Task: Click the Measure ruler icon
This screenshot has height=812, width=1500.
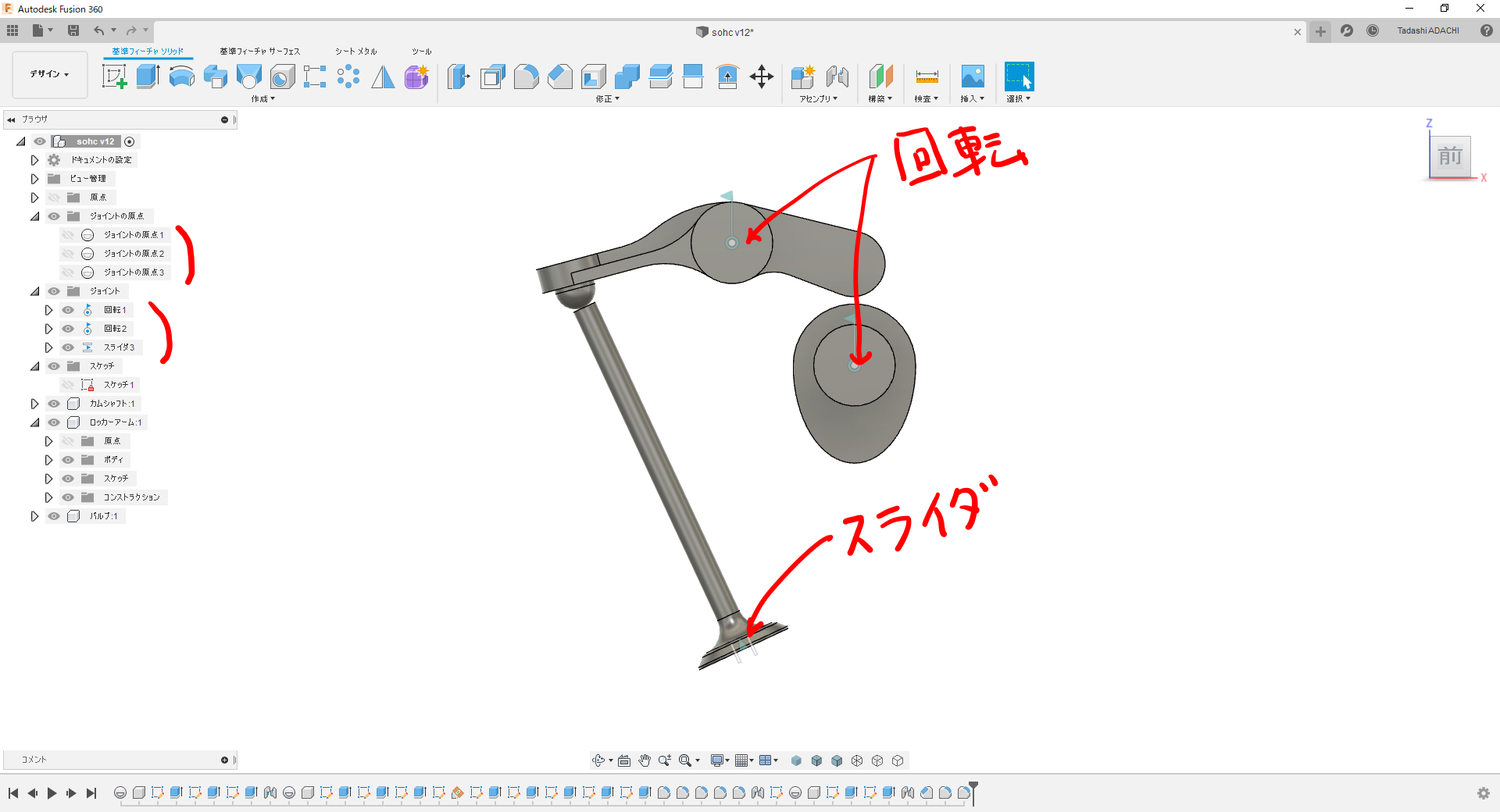Action: (x=927, y=77)
